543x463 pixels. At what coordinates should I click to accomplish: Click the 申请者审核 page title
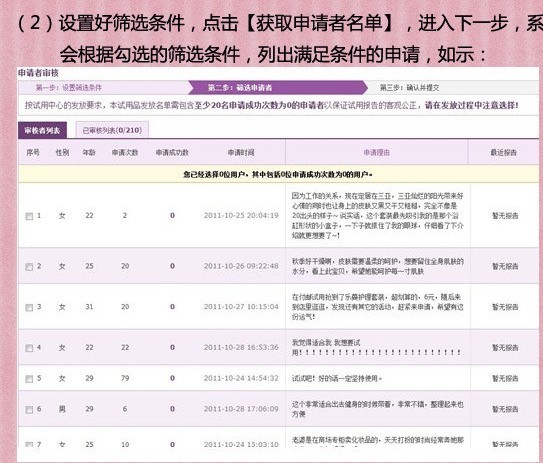pyautogui.click(x=38, y=73)
